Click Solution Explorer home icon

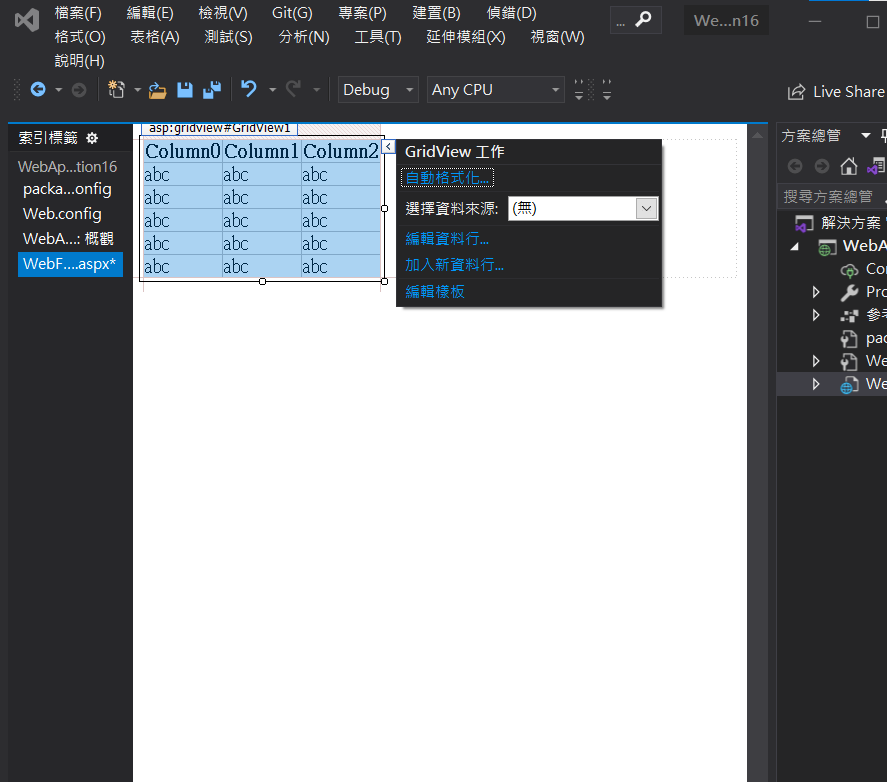(849, 166)
